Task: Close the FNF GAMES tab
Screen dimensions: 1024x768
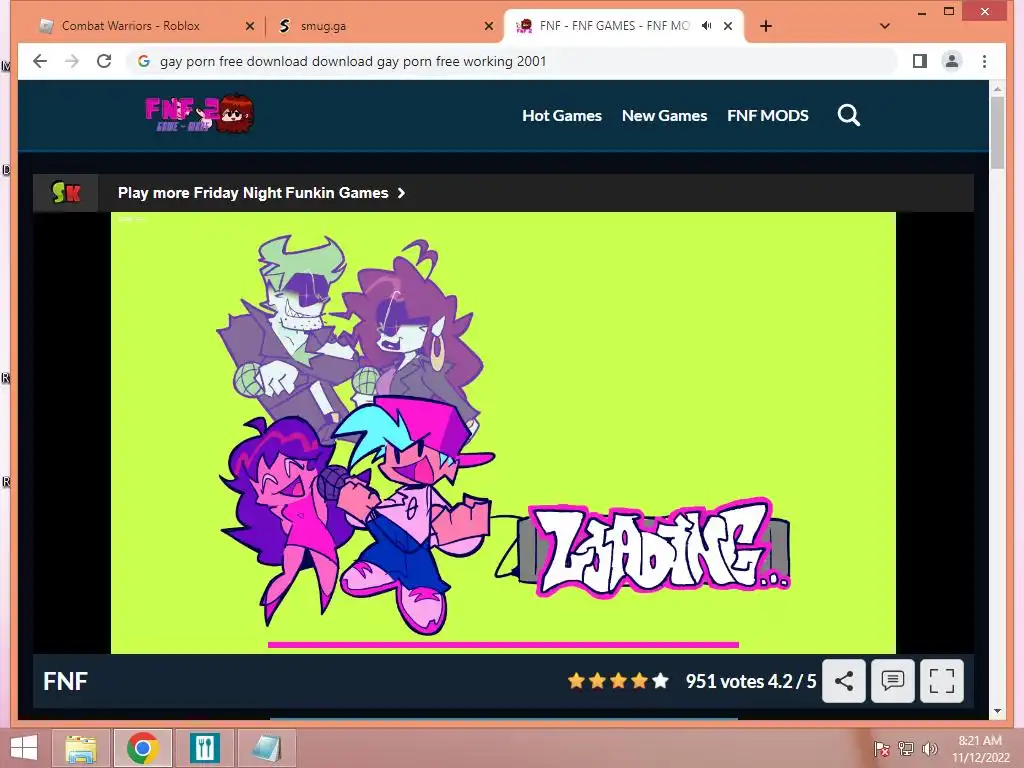Action: click(x=728, y=26)
